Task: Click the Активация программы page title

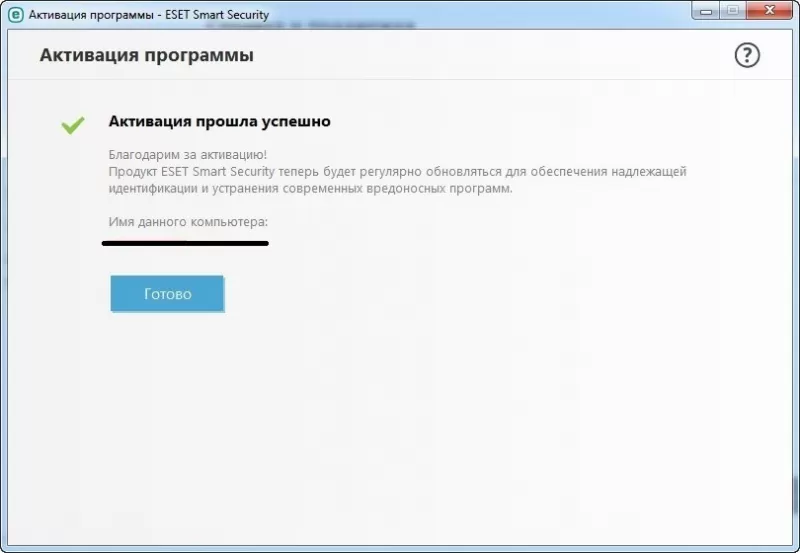Action: tap(146, 55)
